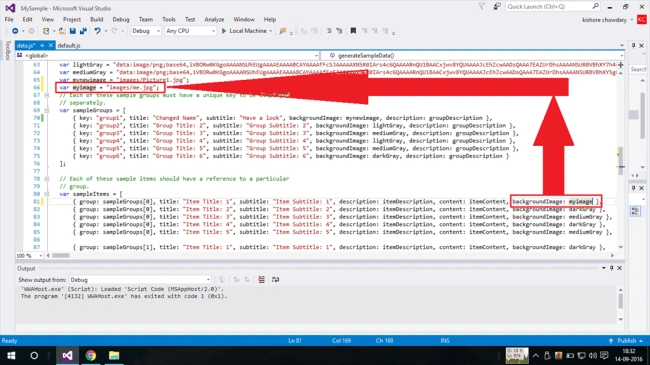Click the green Start debugging play icon
This screenshot has width=650, height=365.
point(224,31)
